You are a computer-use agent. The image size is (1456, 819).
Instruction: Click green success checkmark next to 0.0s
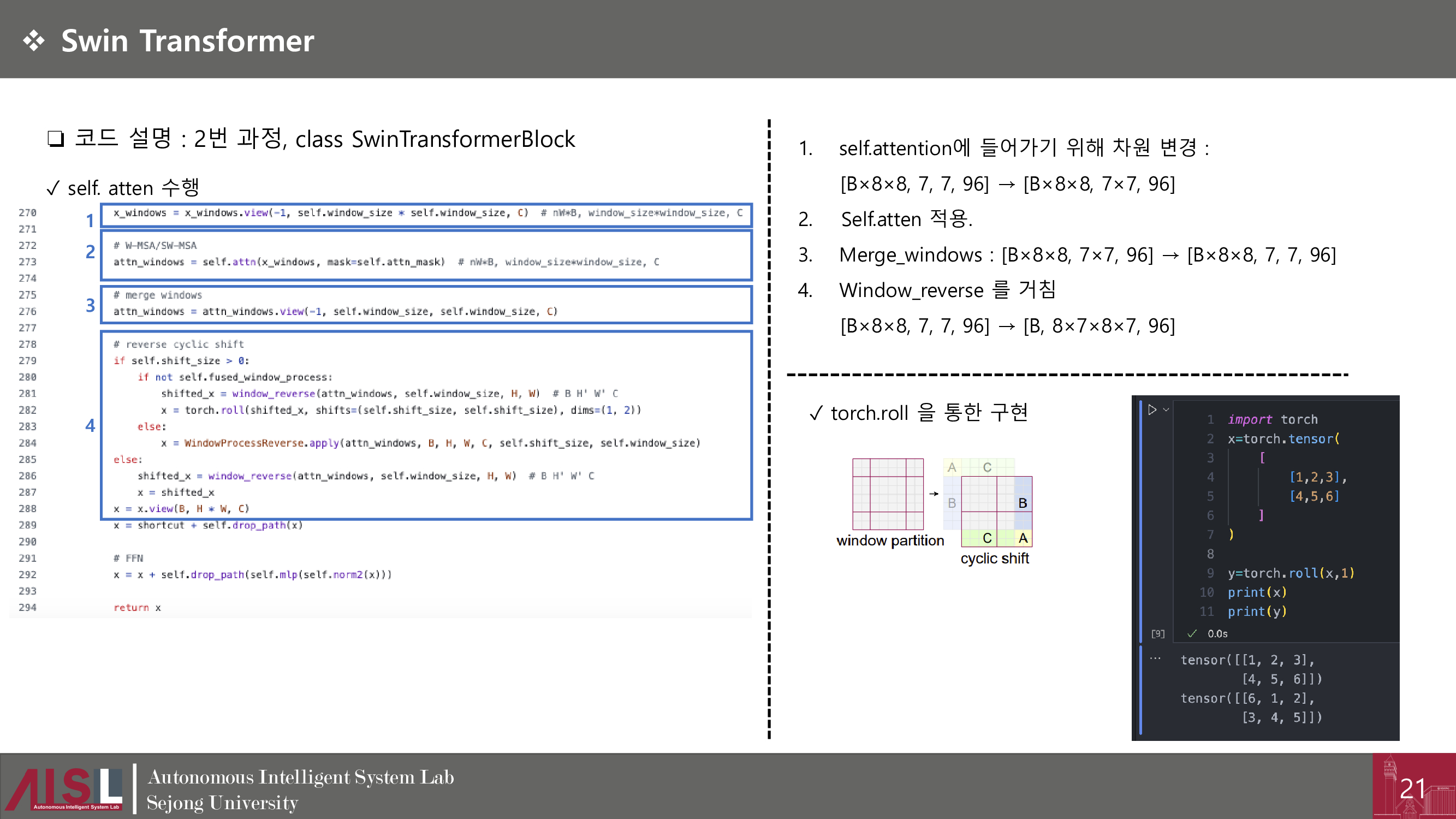point(1191,633)
